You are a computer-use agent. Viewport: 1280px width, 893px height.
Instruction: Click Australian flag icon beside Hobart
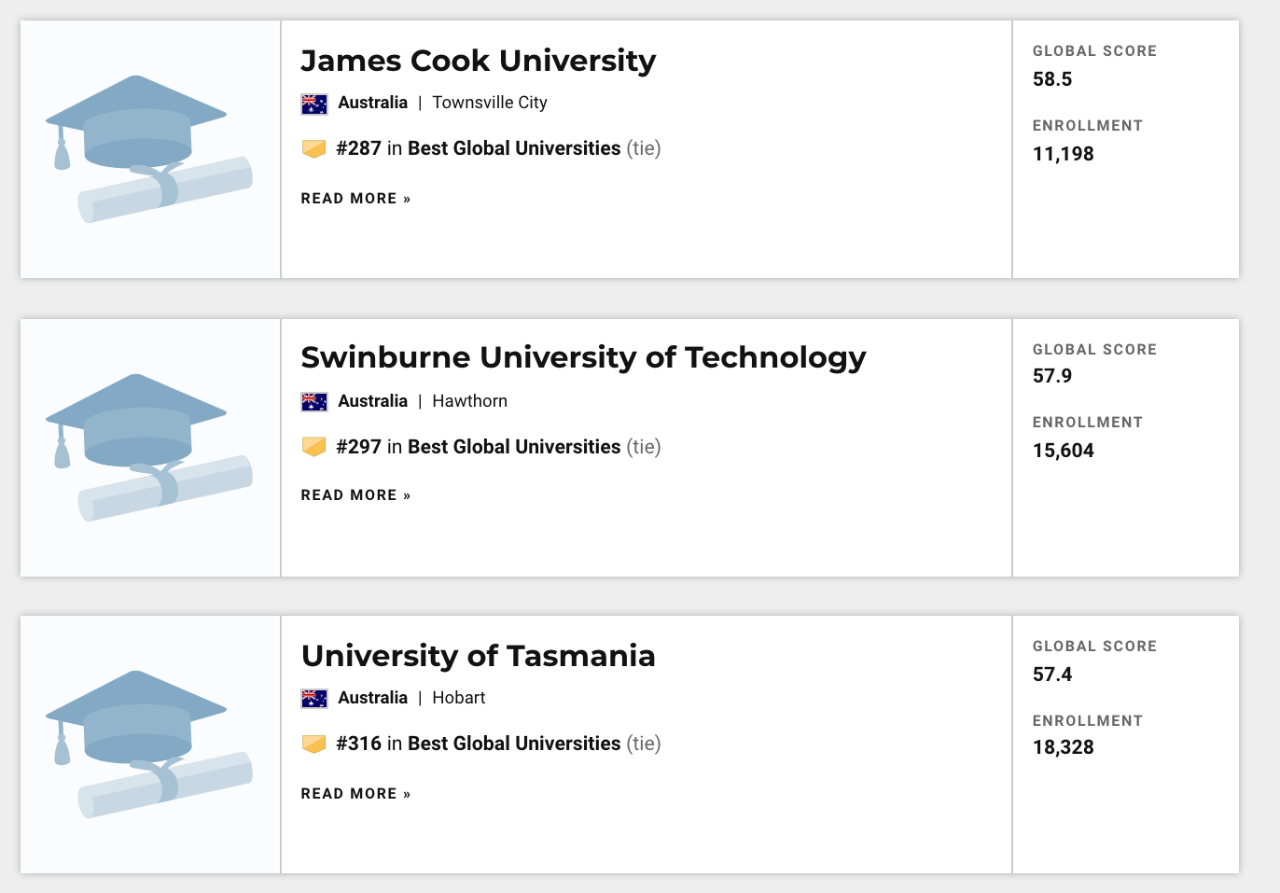[314, 698]
